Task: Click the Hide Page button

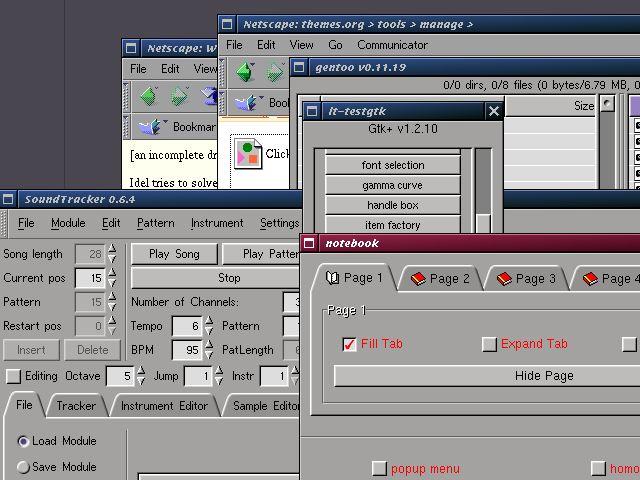Action: 487,376
